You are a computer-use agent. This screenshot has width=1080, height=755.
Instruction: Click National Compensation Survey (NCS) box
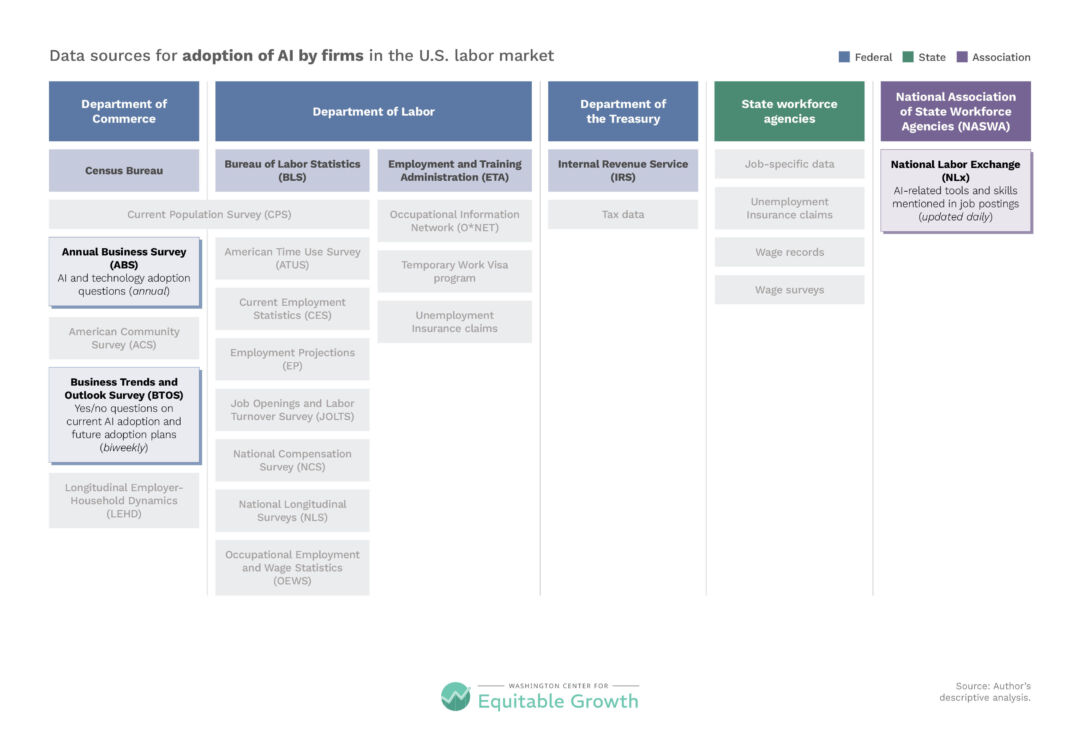pyautogui.click(x=292, y=460)
